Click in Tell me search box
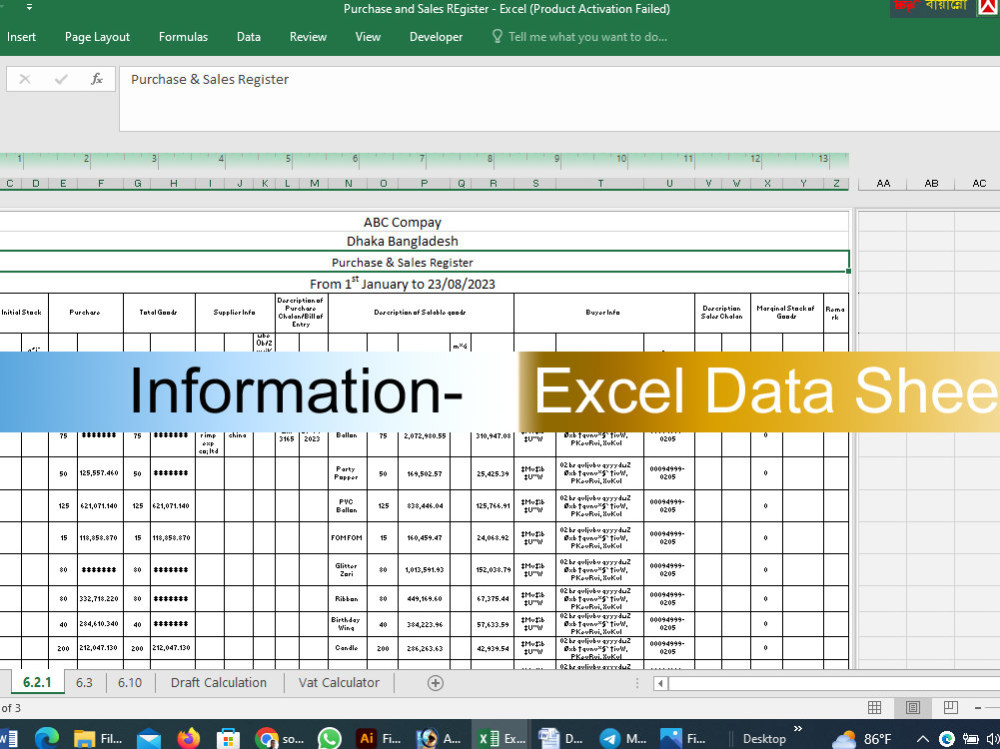This screenshot has height=749, width=1000. coord(587,36)
